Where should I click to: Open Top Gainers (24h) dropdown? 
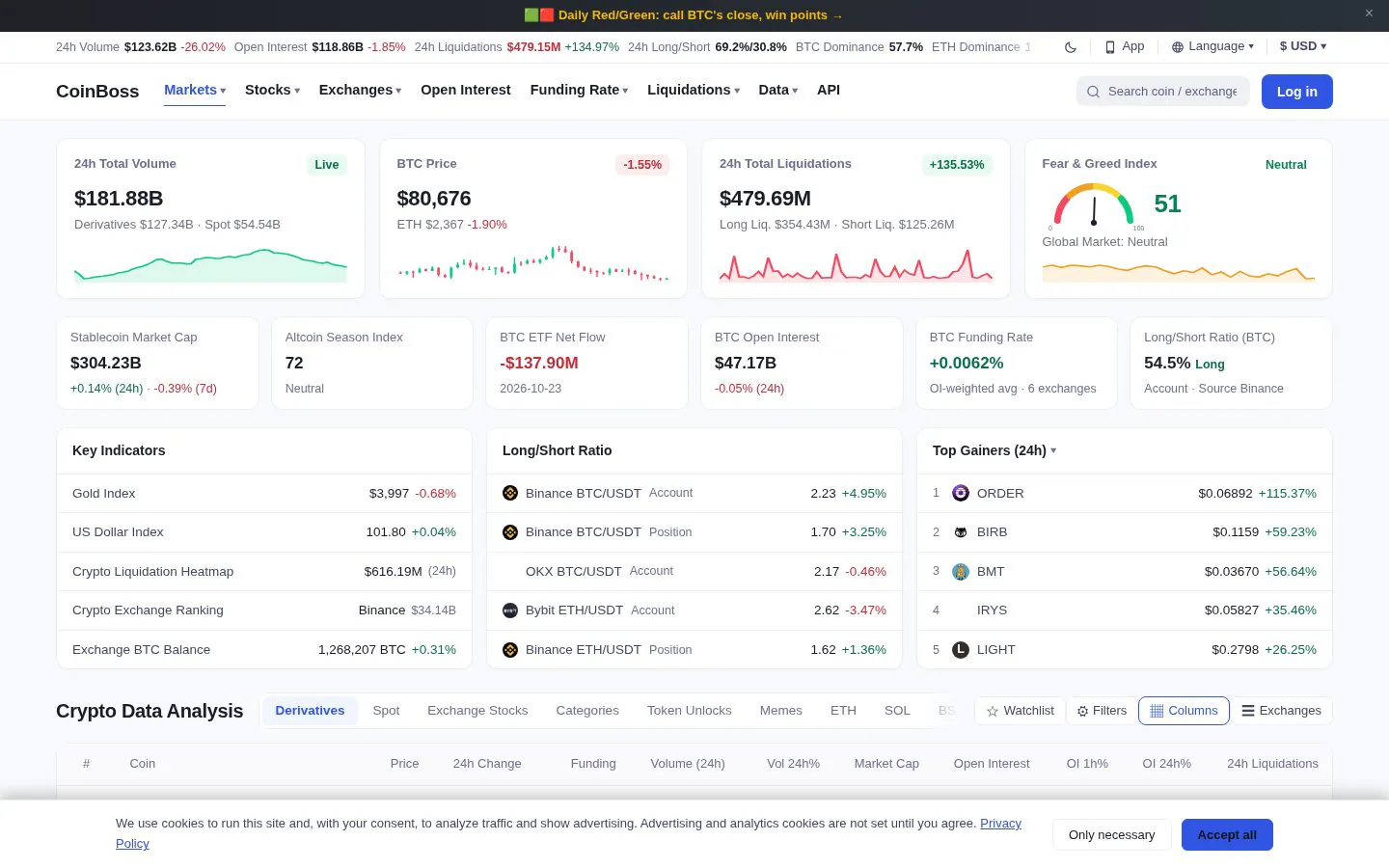coord(994,450)
